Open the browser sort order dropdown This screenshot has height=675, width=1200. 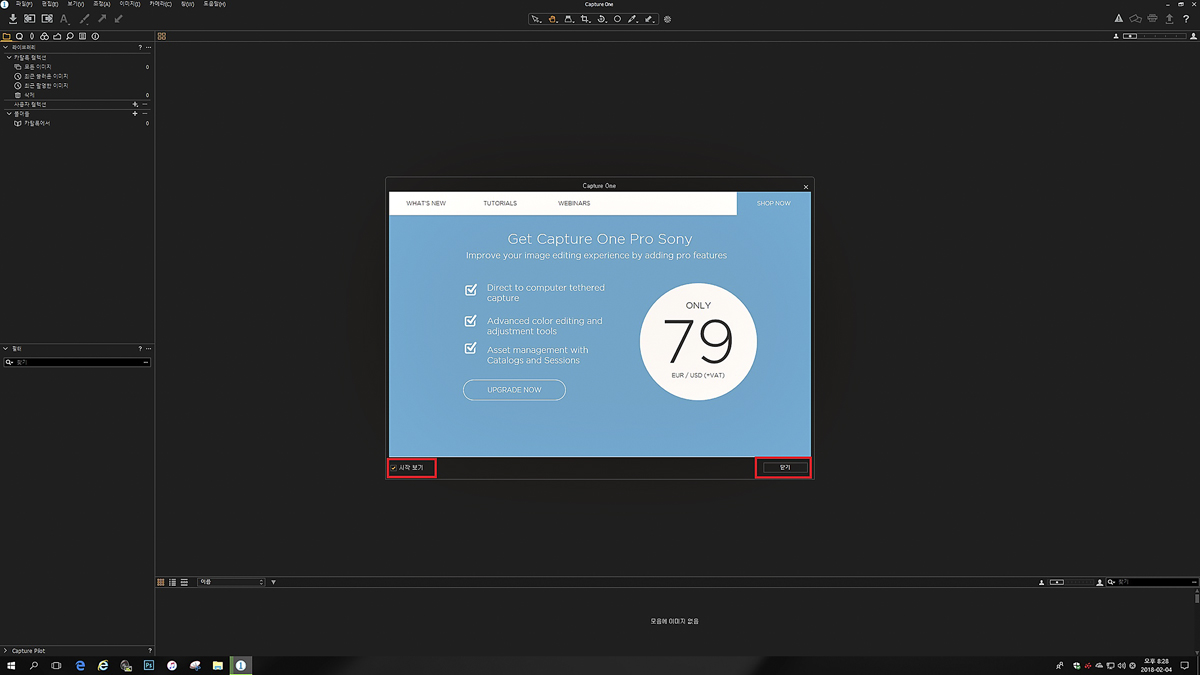pyautogui.click(x=232, y=582)
